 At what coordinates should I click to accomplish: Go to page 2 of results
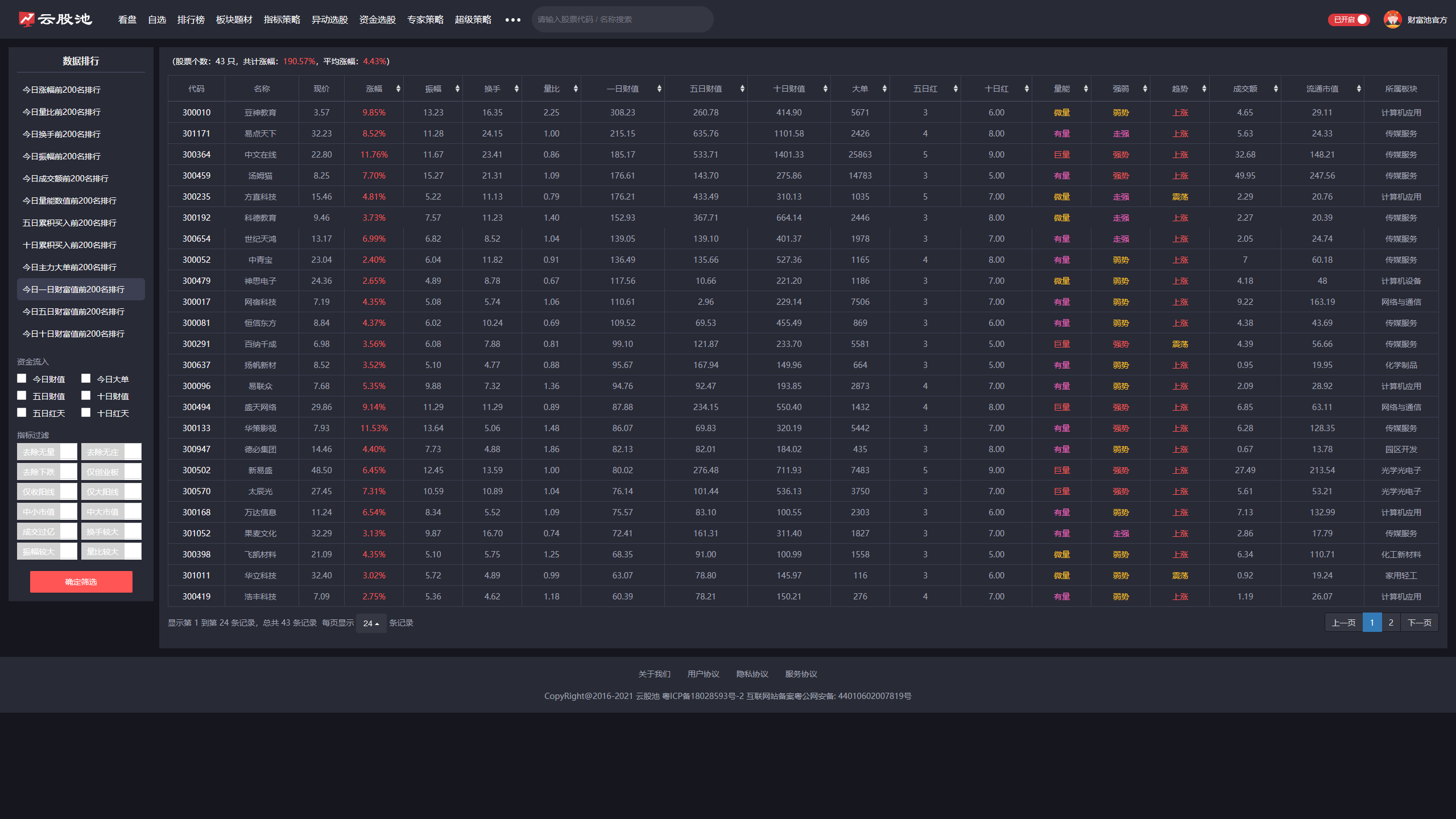pyautogui.click(x=1391, y=623)
